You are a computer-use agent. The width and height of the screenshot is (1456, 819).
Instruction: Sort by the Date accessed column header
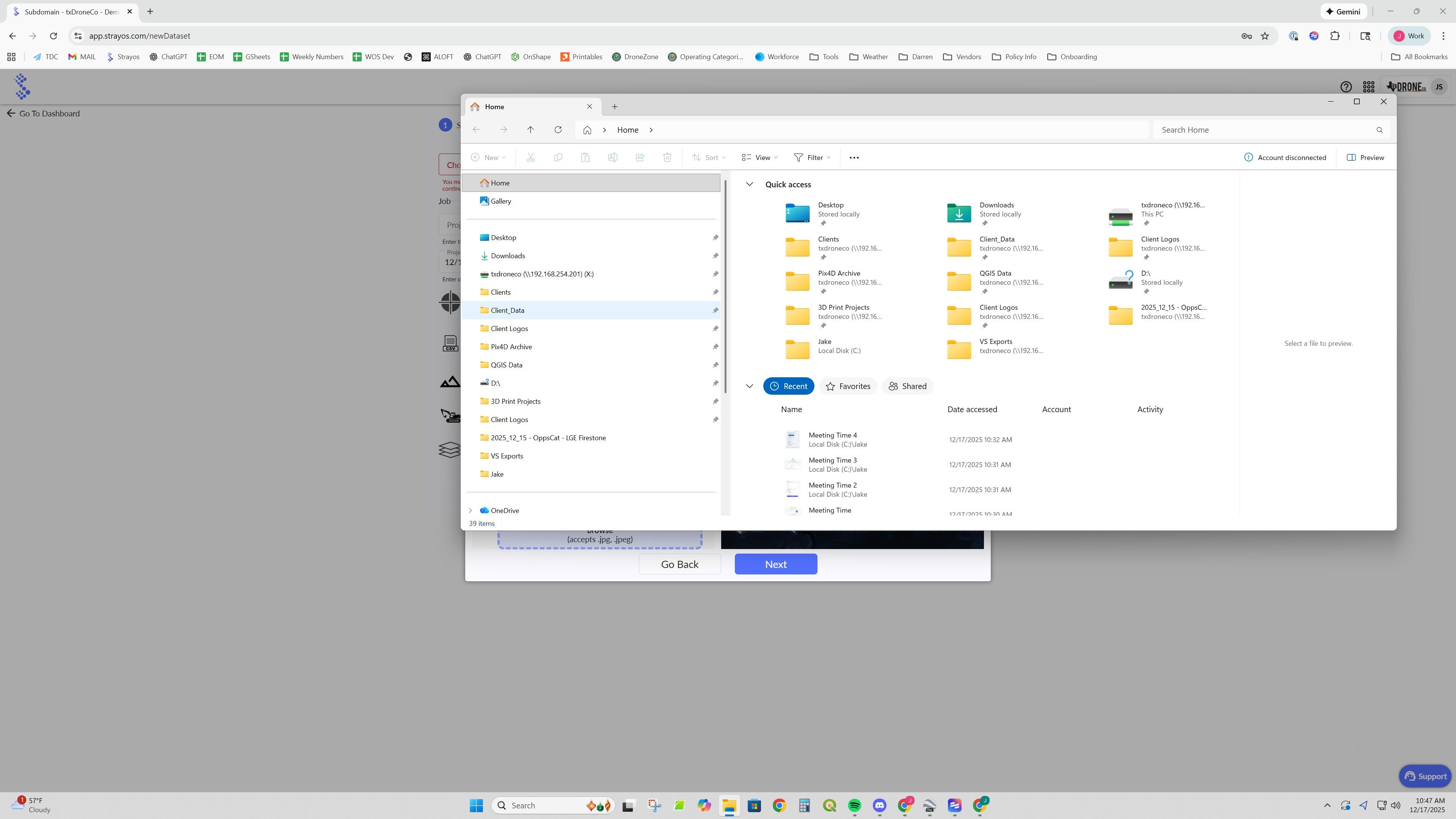972,409
